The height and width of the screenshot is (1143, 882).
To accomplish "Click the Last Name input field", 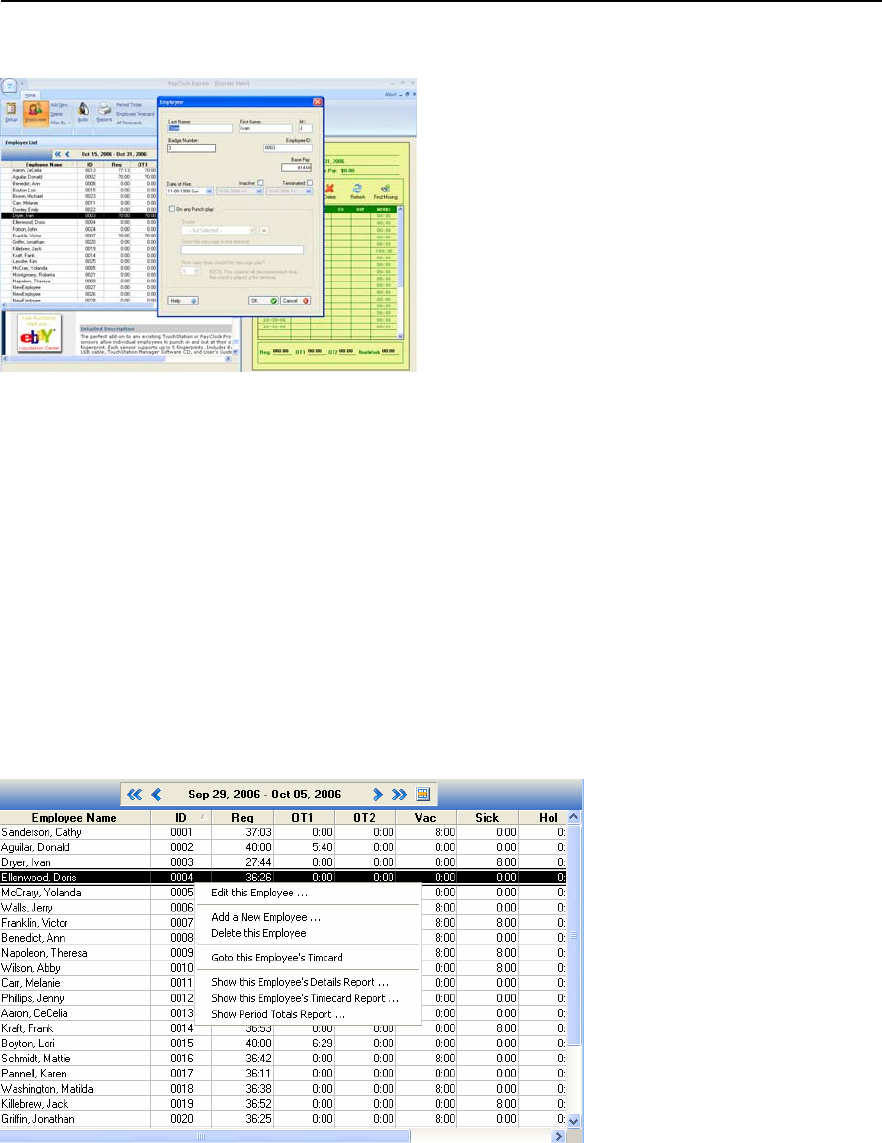I will (200, 128).
